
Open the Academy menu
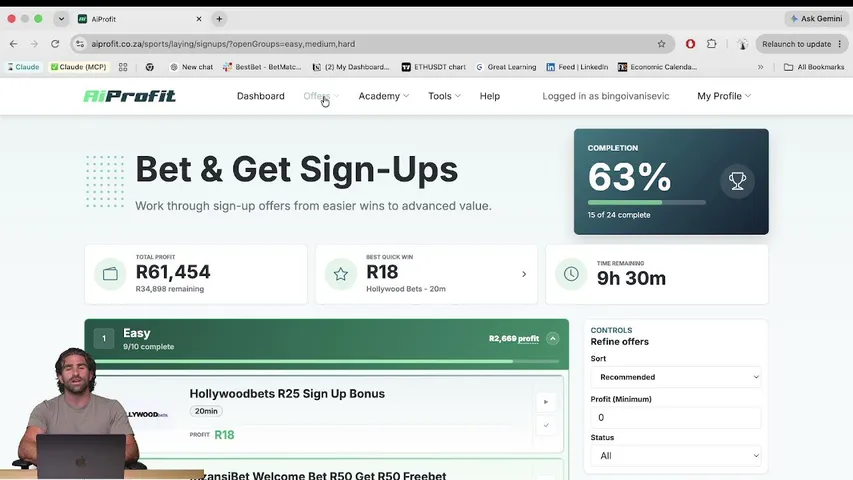point(384,96)
